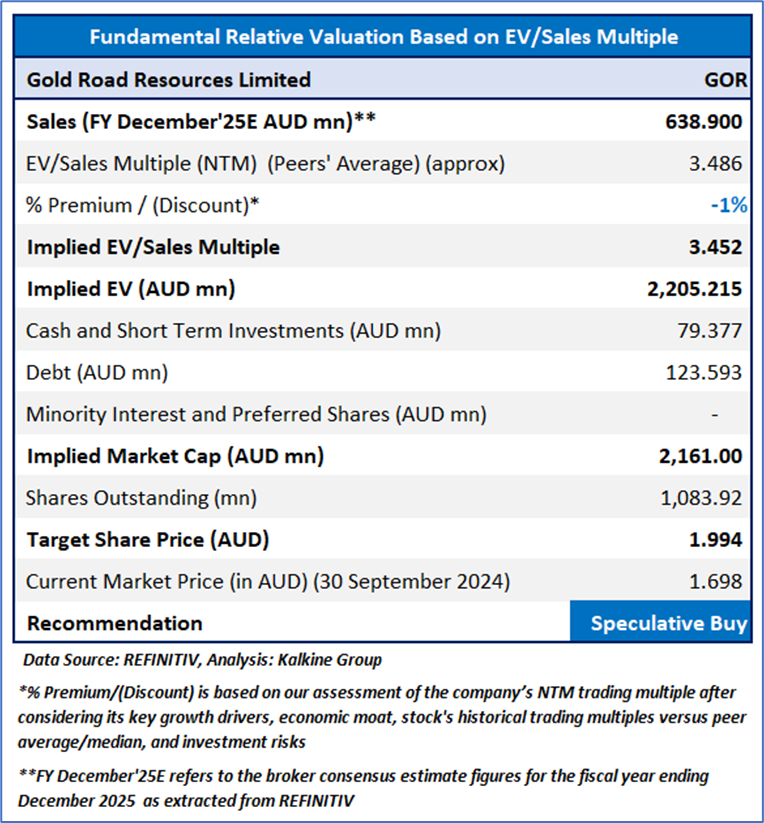Select the Gold Road Resources Limited cell
The height and width of the screenshot is (823, 764).
pyautogui.click(x=168, y=80)
